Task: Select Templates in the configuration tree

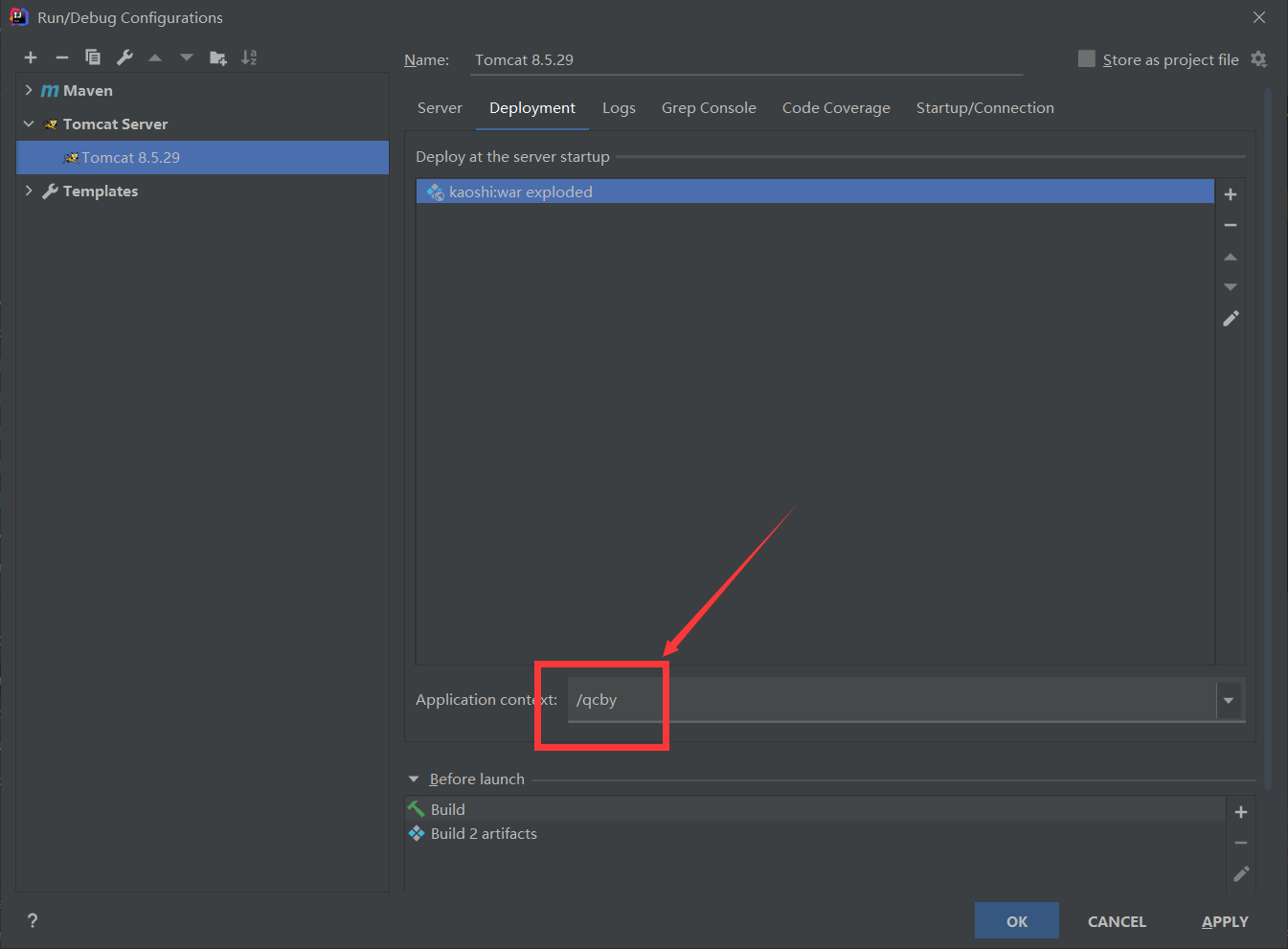Action: click(101, 192)
